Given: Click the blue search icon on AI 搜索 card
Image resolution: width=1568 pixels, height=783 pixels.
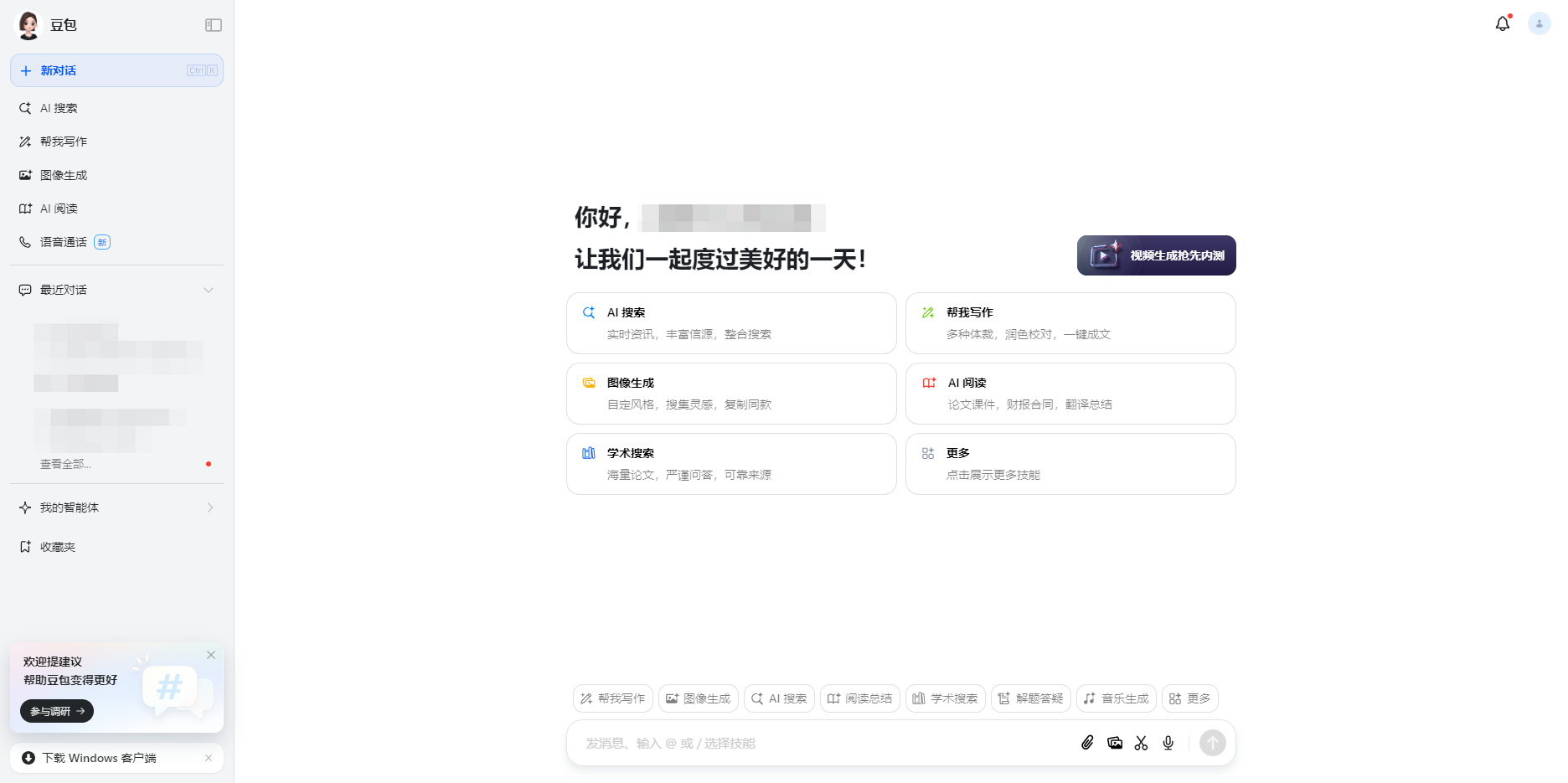Looking at the screenshot, I should [589, 312].
